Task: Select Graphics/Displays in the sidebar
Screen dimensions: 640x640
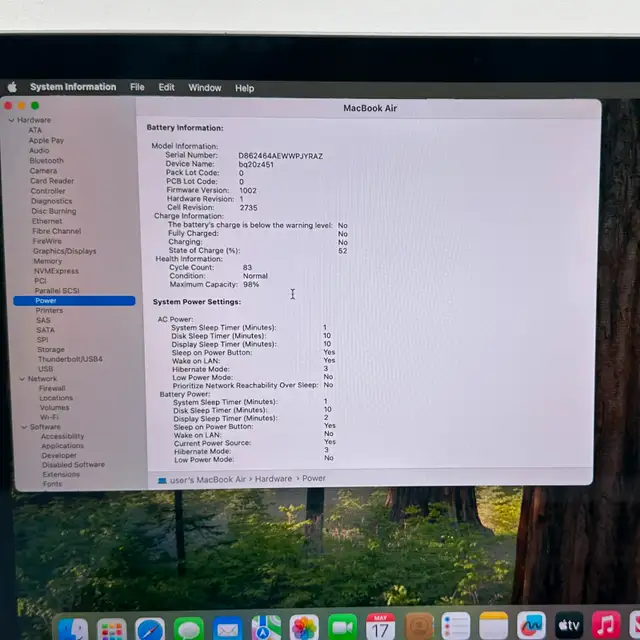Action: [x=65, y=251]
